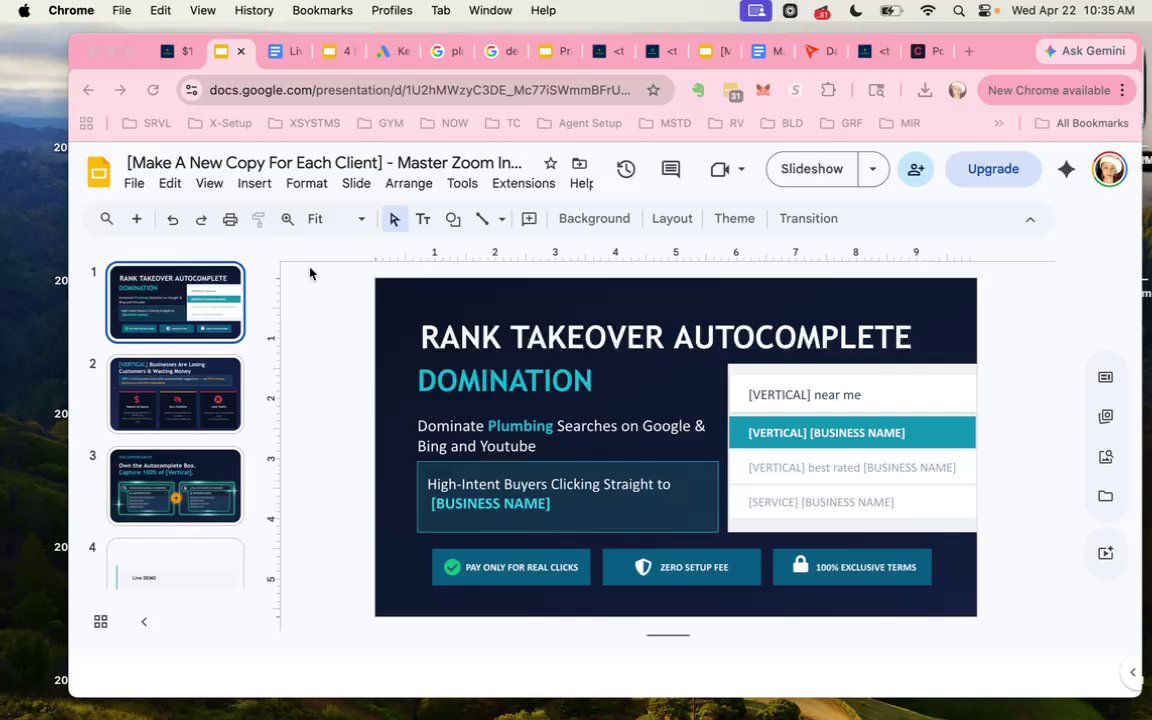
Task: Open the Apple menu
Action: [24, 10]
